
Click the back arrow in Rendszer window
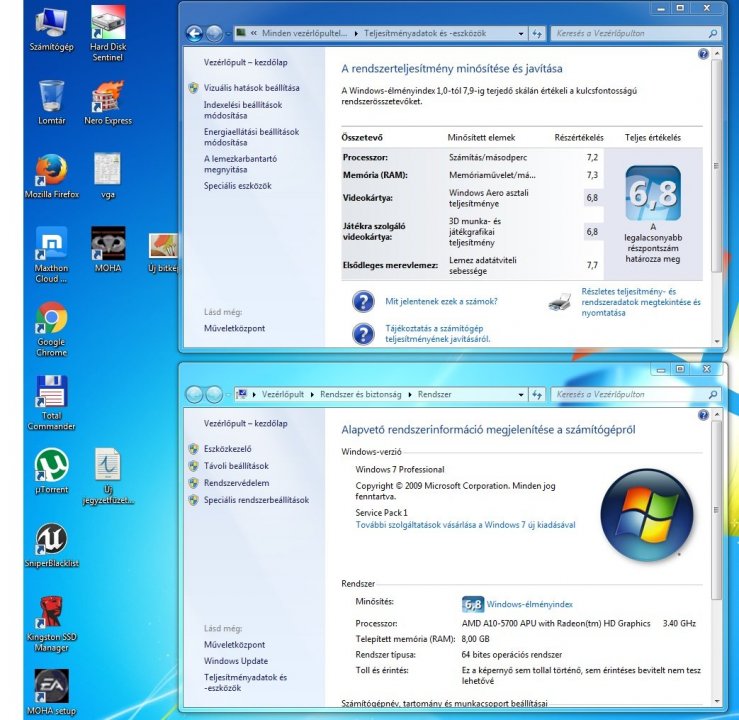[x=194, y=394]
